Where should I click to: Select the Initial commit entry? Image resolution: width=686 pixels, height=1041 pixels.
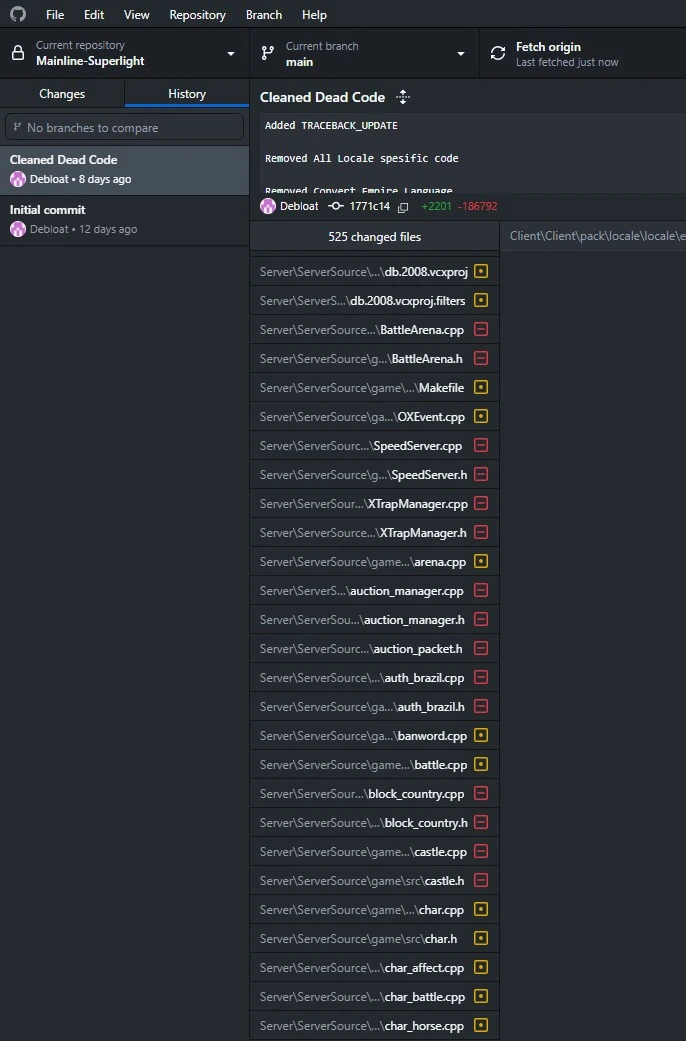[124, 219]
